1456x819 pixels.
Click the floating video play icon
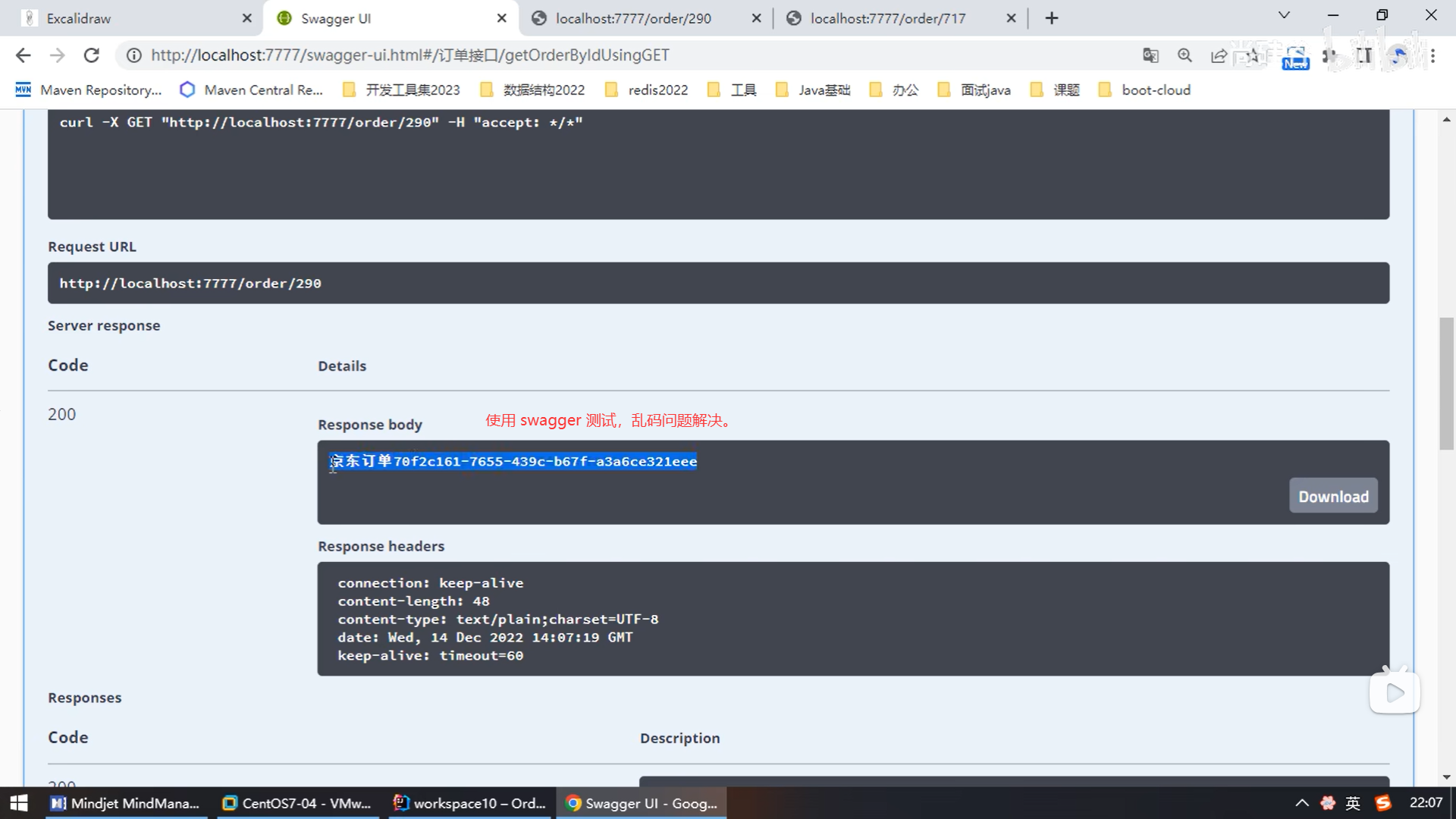coord(1394,692)
